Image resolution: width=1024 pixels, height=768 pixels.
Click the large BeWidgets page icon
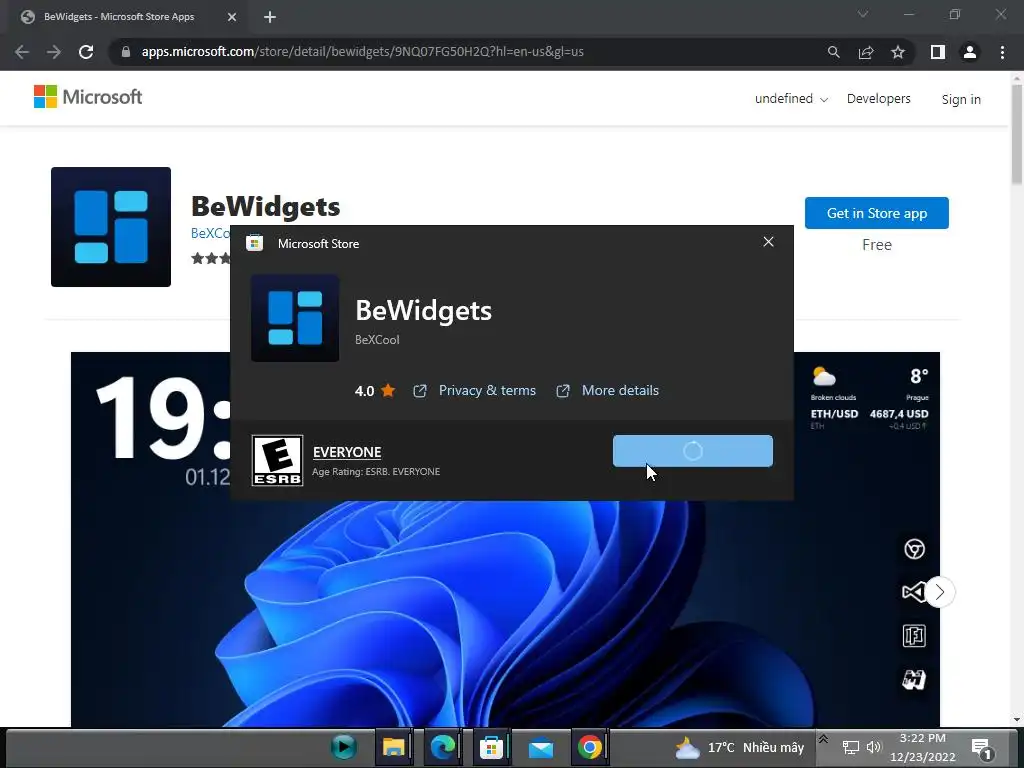[111, 227]
